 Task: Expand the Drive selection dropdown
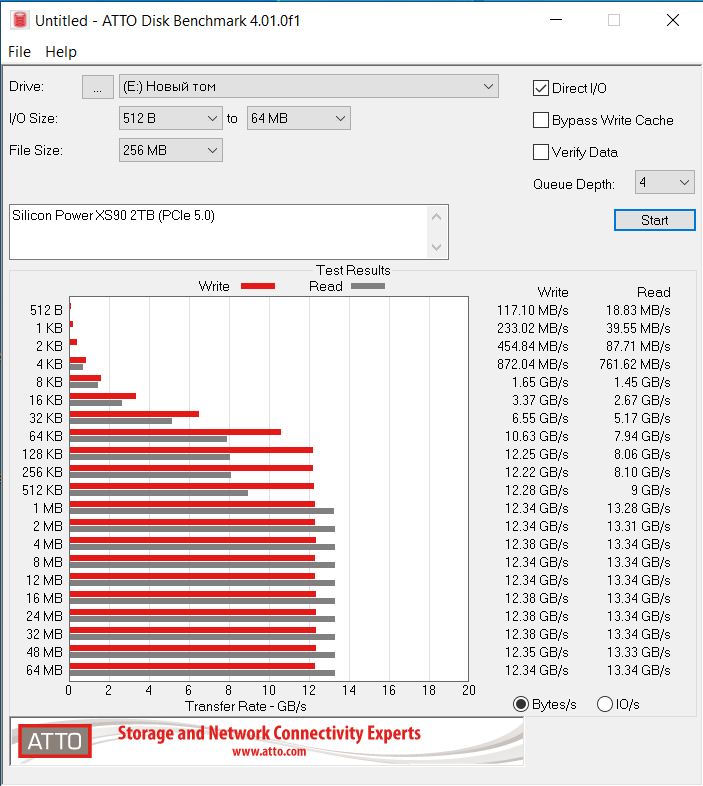tap(309, 86)
